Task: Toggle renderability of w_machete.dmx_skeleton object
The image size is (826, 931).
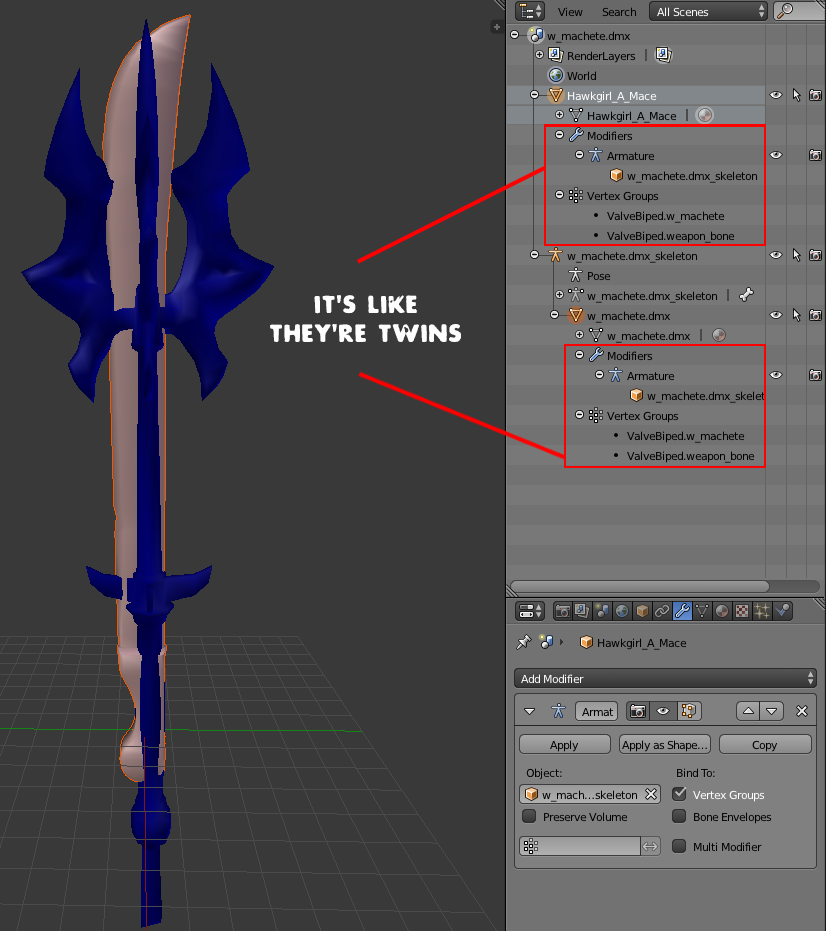Action: (x=816, y=255)
